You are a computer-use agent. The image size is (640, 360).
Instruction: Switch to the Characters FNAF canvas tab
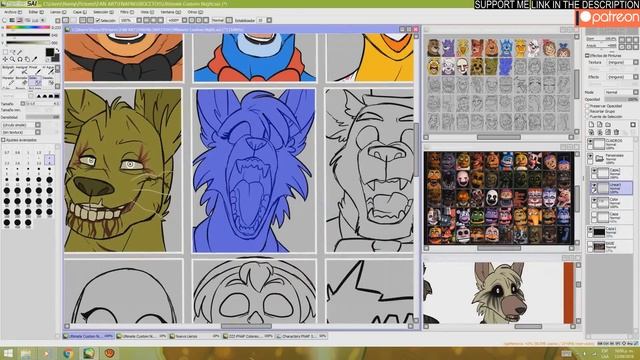click(302, 336)
